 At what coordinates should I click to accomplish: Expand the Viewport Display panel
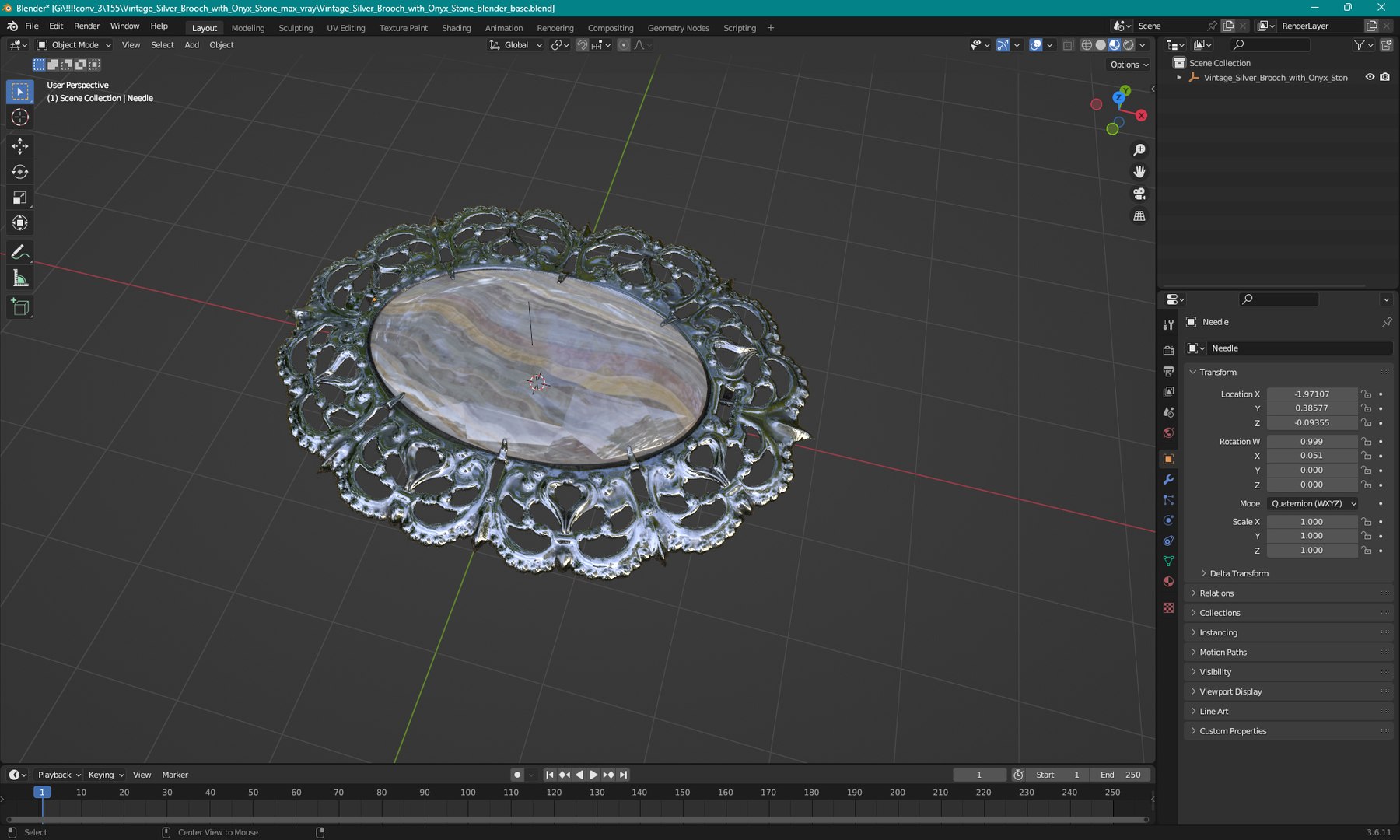click(1230, 691)
